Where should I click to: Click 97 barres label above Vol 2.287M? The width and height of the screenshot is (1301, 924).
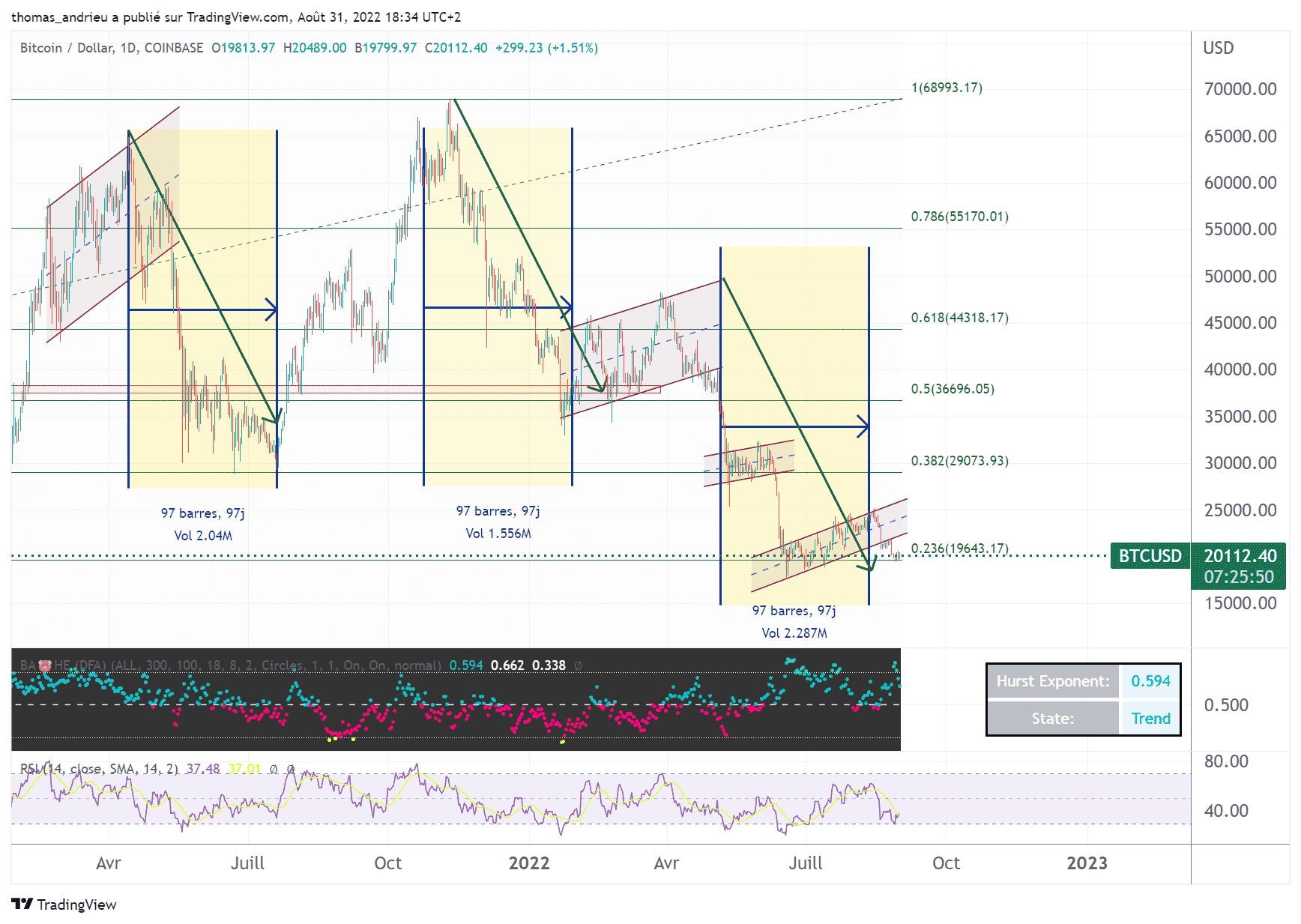(x=794, y=611)
